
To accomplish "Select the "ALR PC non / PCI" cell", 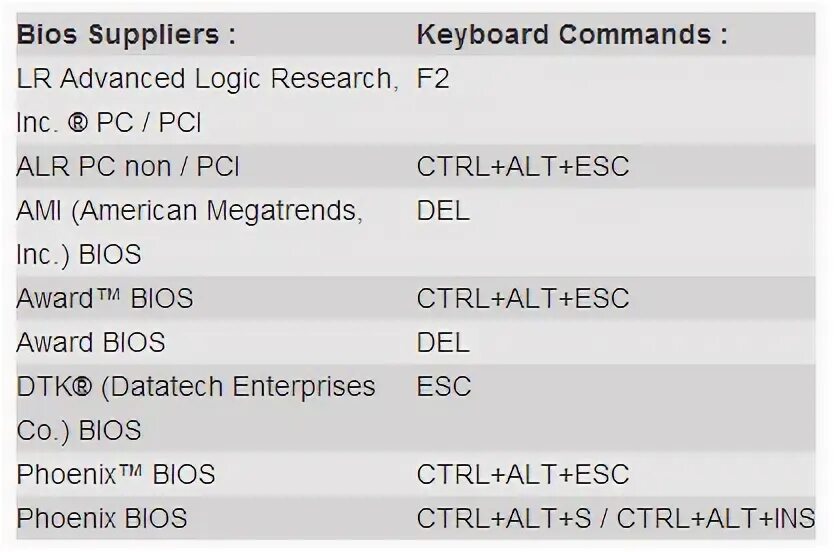I will pos(127,166).
